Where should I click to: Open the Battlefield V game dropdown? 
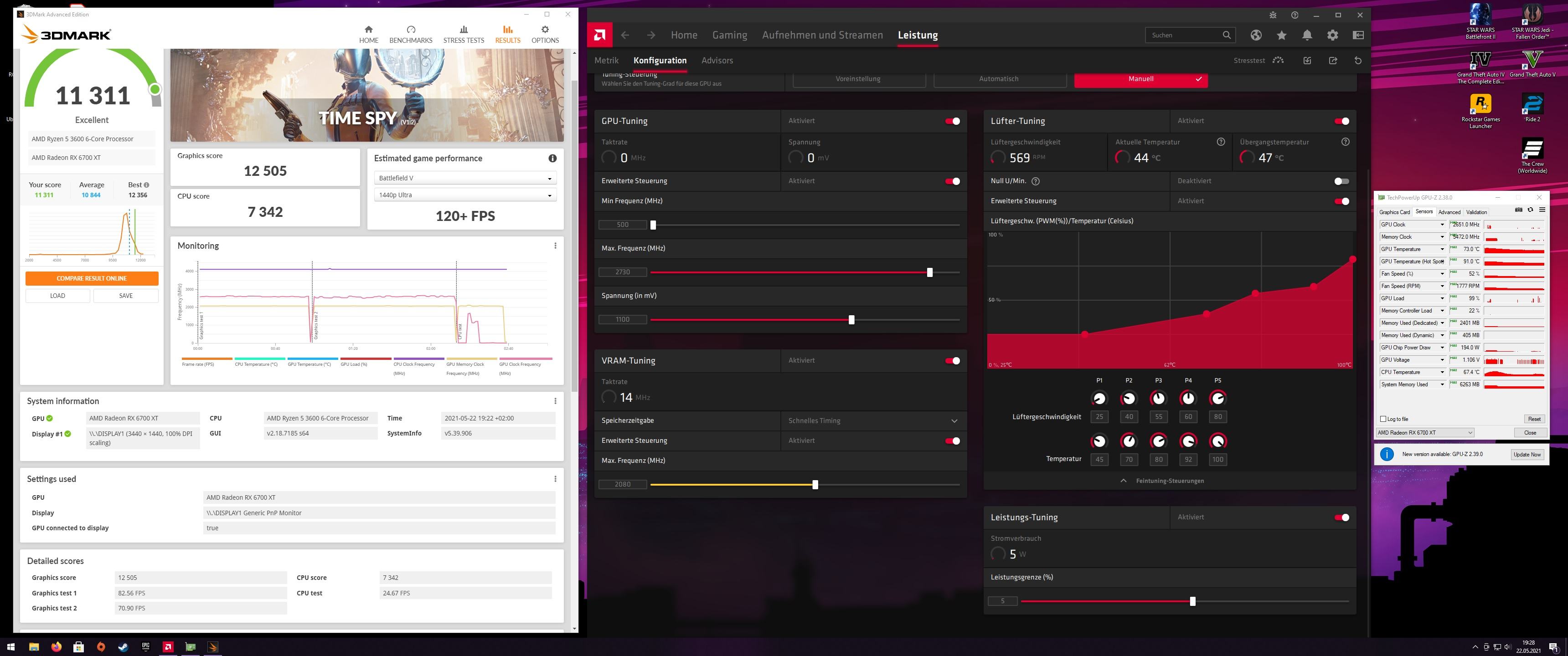(x=465, y=178)
